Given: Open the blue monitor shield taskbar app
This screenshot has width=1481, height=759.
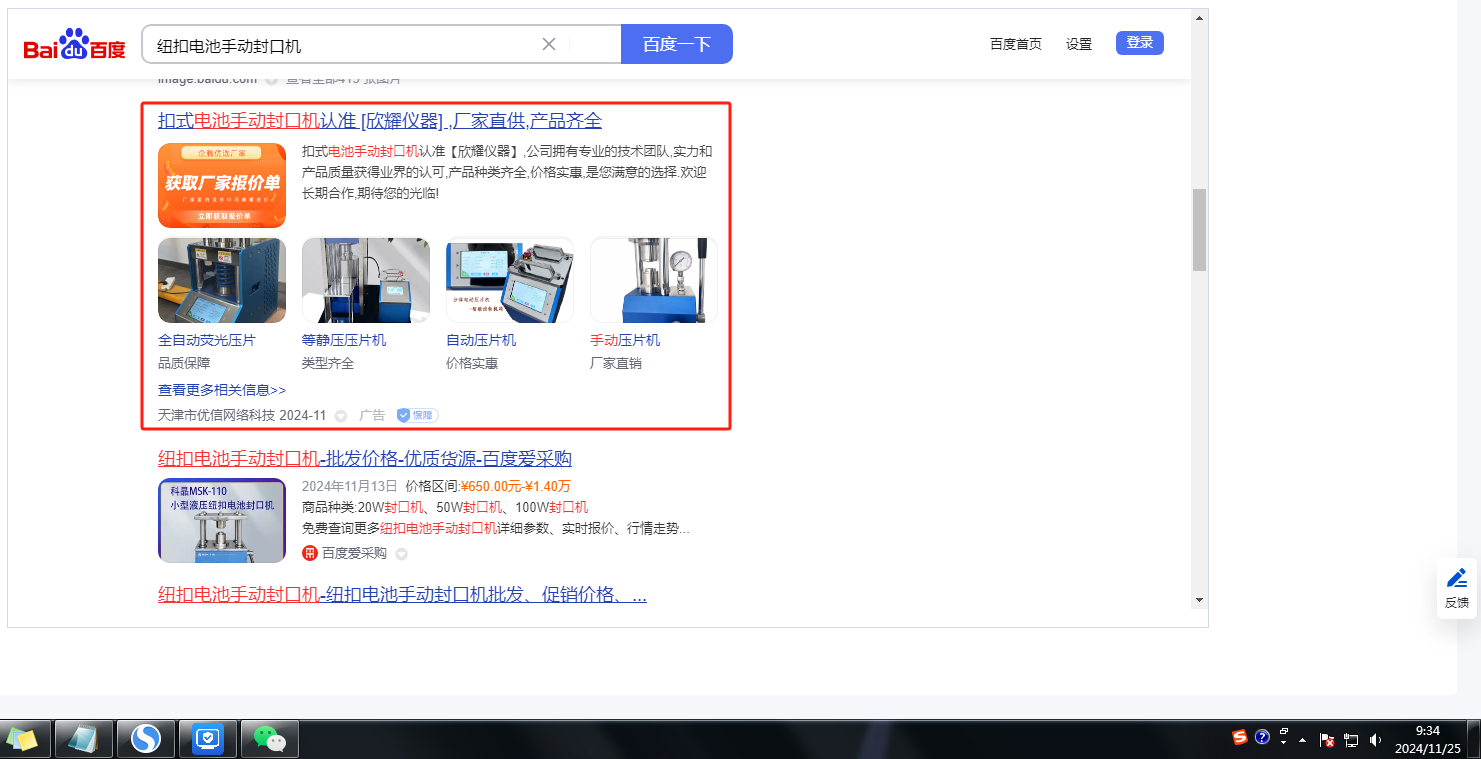Looking at the screenshot, I should click(207, 739).
